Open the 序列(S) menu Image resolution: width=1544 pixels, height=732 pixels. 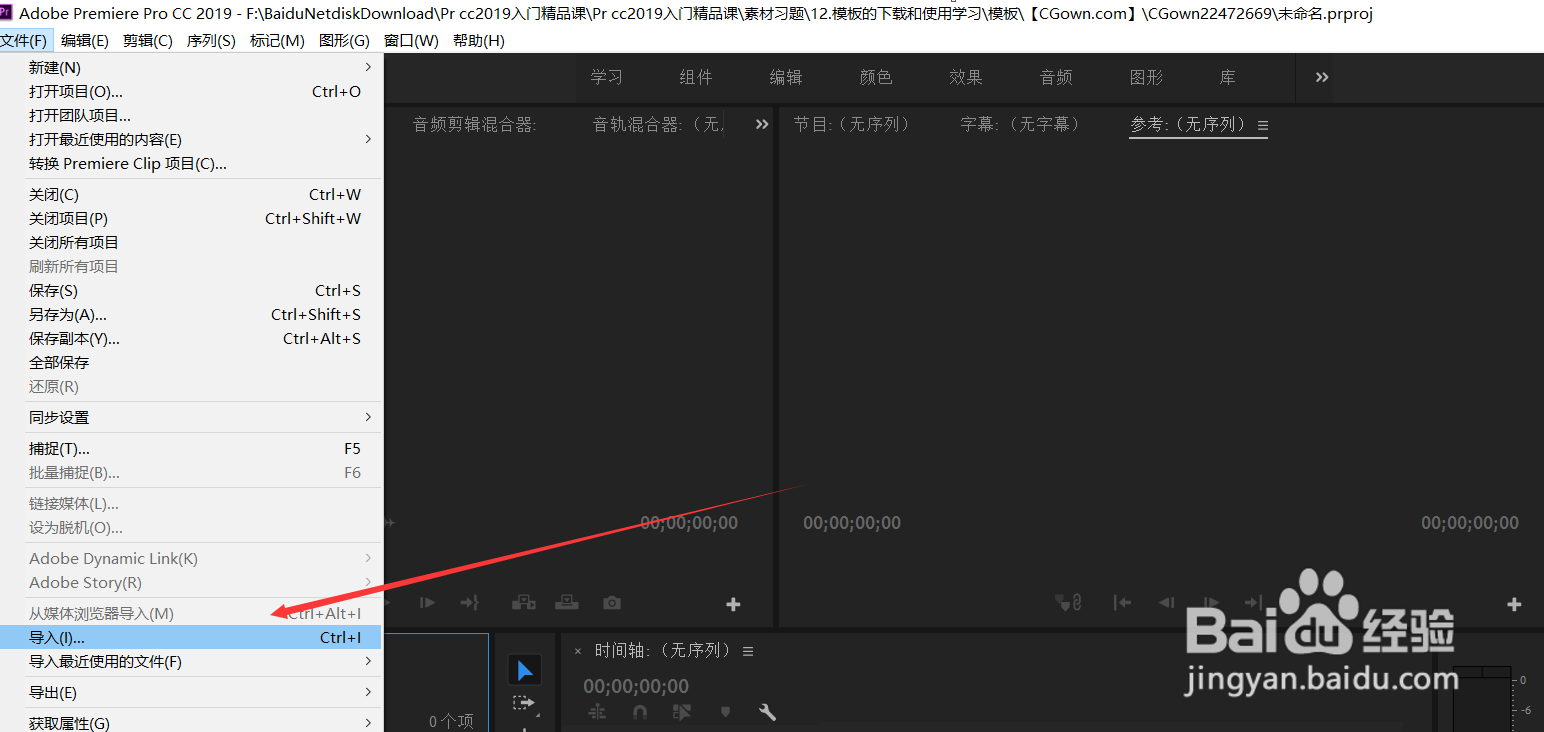(x=211, y=40)
